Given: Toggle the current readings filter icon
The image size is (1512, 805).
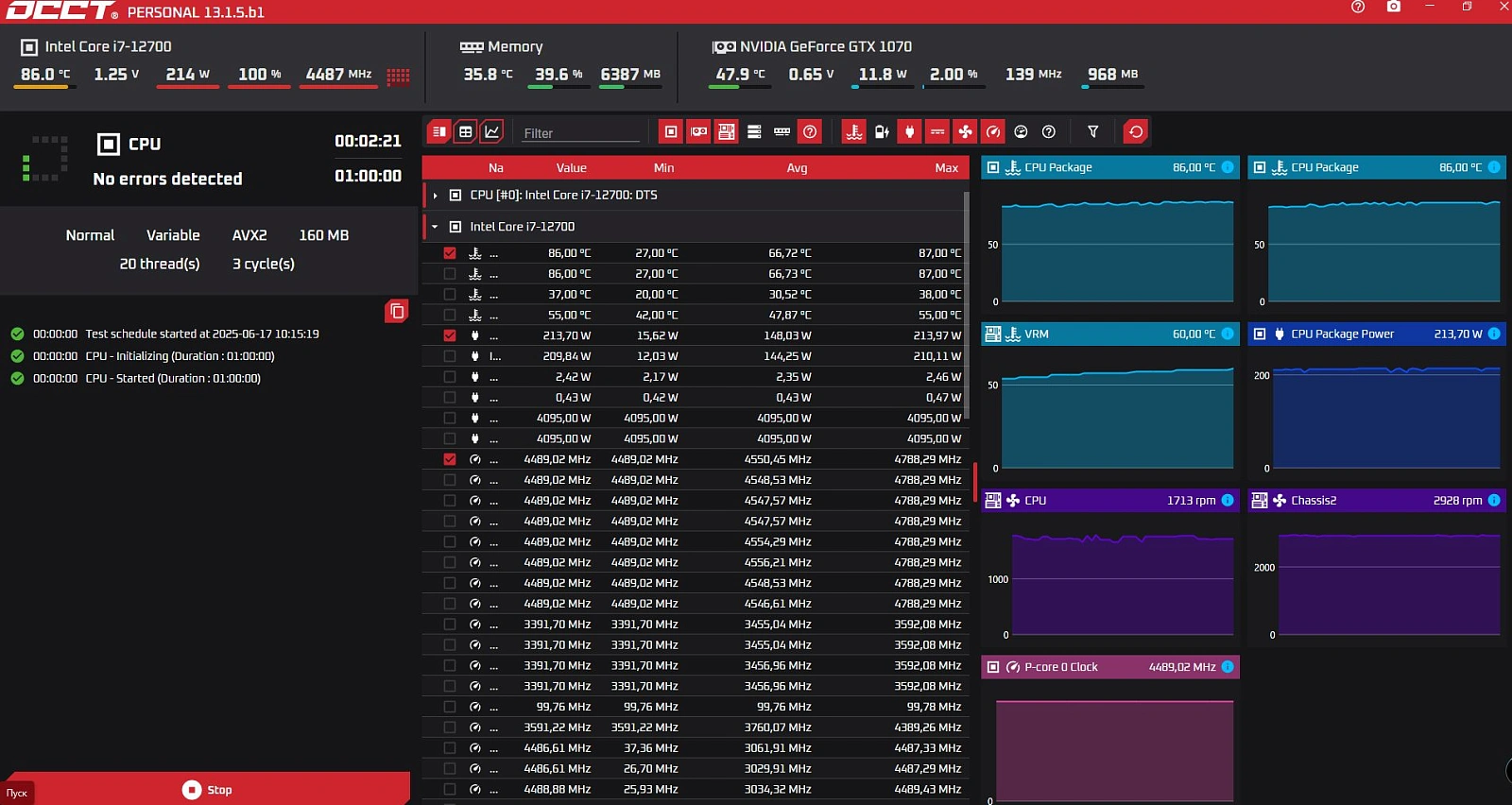Looking at the screenshot, I should pos(937,132).
